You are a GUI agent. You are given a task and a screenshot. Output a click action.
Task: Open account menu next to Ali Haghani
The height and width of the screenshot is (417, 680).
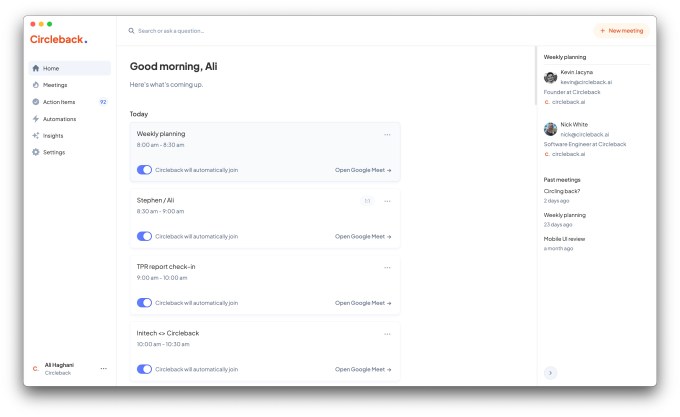click(104, 368)
